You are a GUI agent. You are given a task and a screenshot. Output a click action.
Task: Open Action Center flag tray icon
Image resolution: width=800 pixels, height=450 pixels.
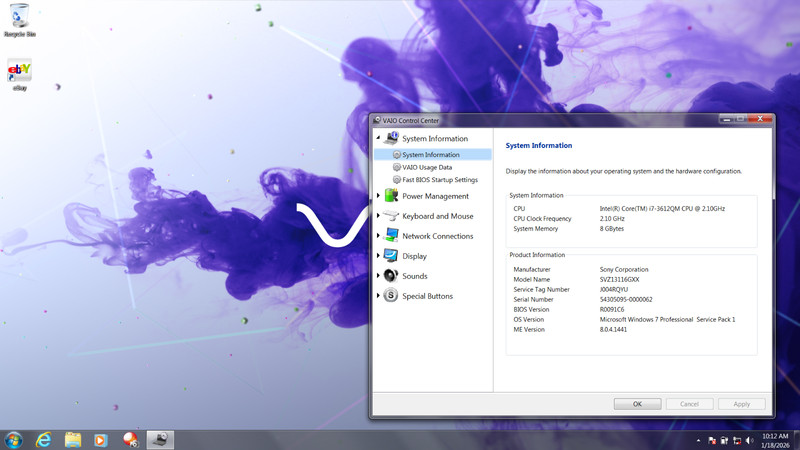coord(712,441)
